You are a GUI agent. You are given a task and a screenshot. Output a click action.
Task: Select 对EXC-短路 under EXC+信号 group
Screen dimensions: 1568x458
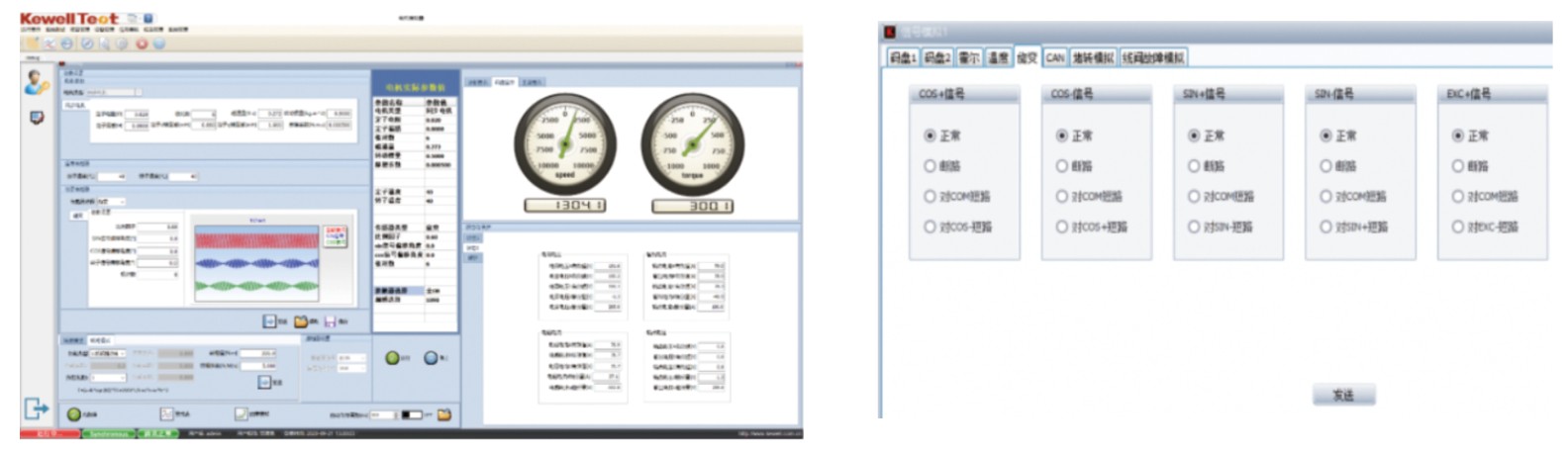click(1457, 227)
